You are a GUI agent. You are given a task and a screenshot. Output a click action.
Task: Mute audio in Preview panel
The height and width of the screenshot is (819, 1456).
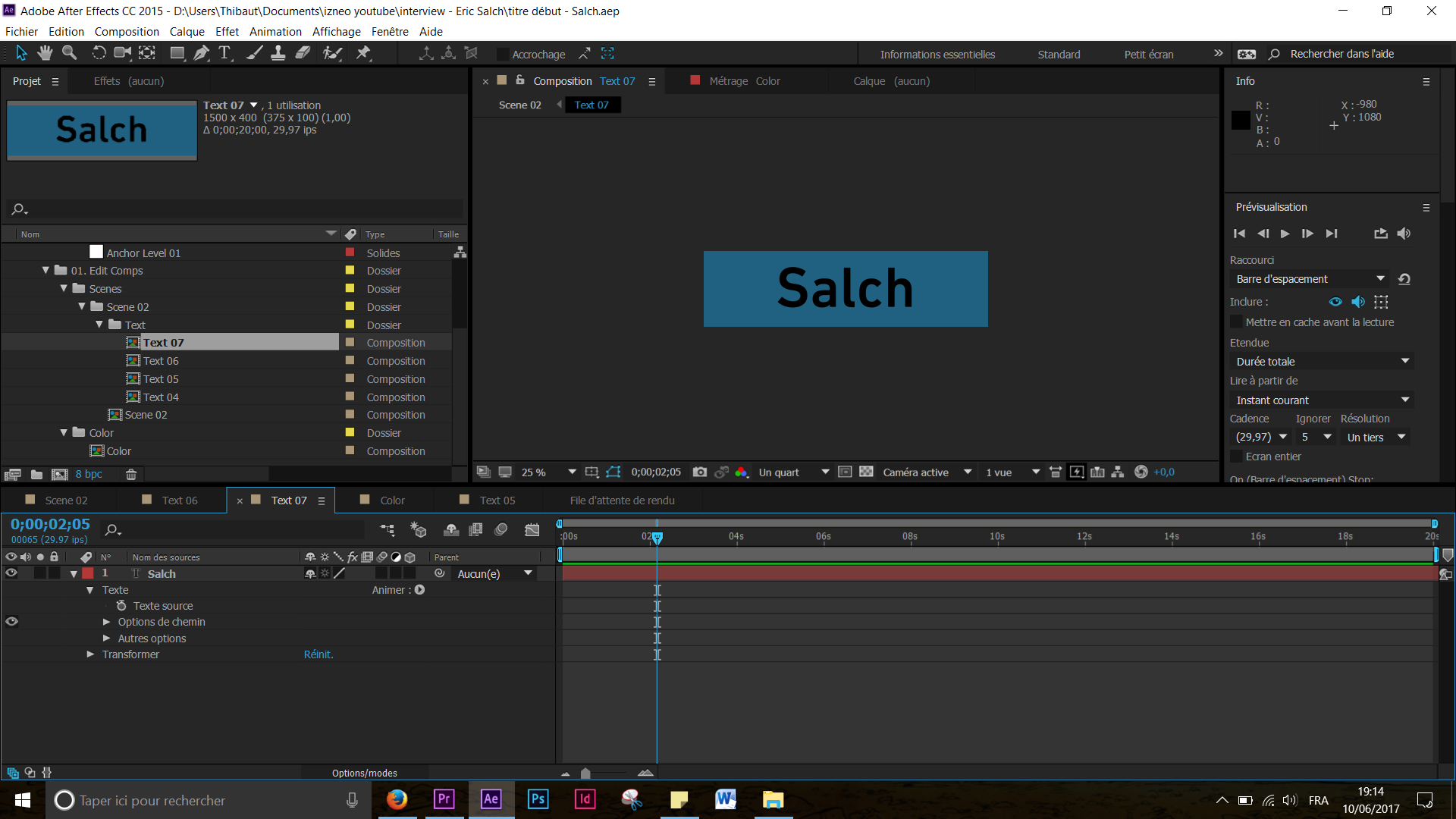click(x=1404, y=234)
